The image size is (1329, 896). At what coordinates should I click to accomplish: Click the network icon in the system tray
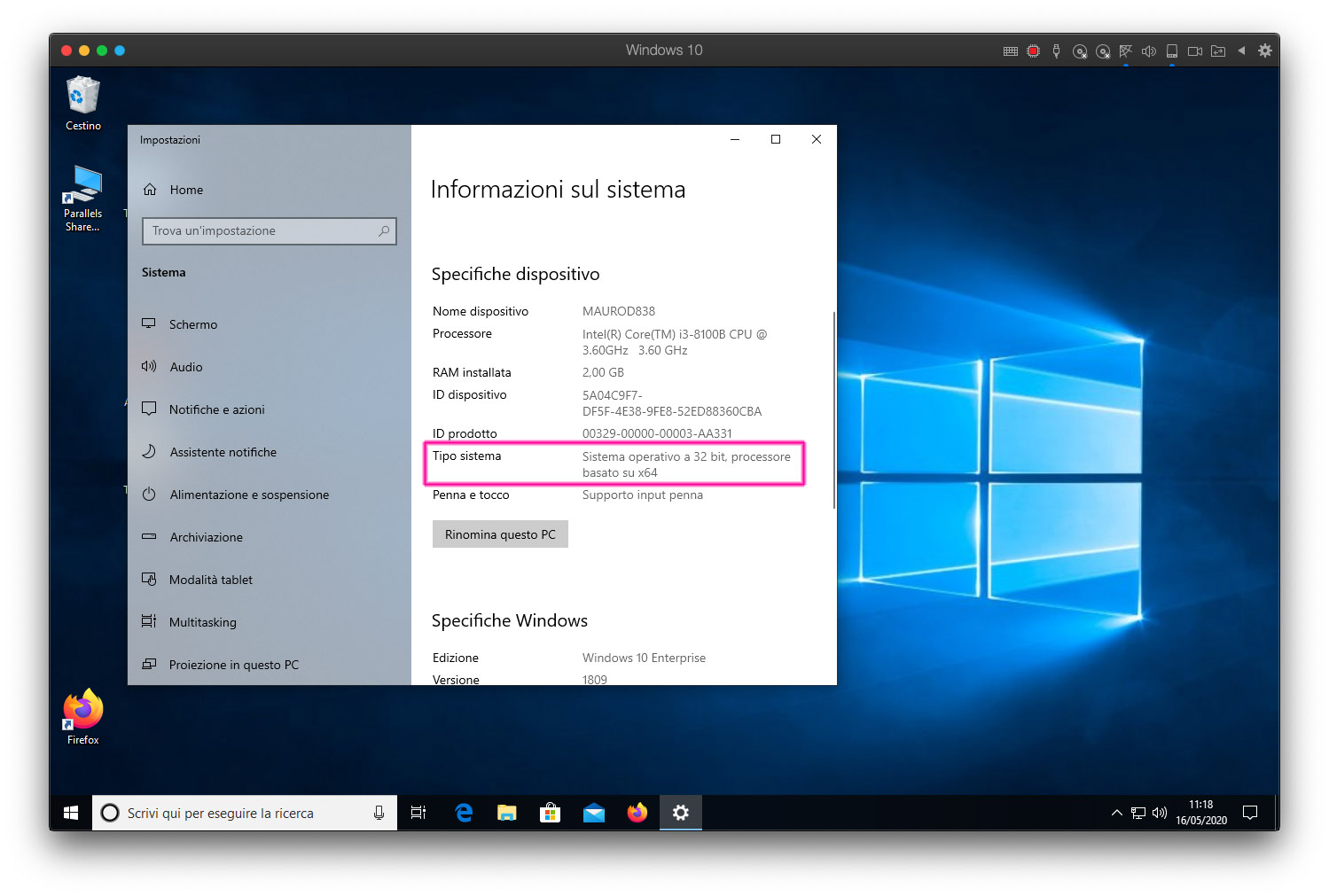[x=1138, y=813]
